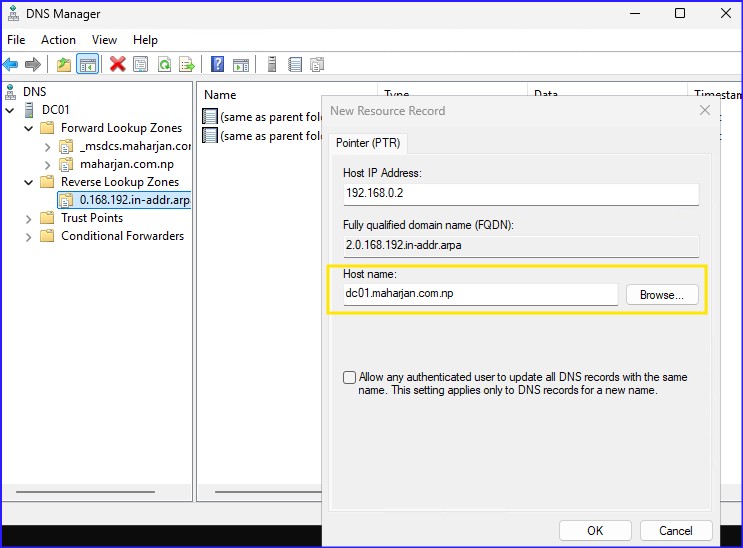Click the server tower icon in toolbar
The height and width of the screenshot is (548, 743).
coord(271,65)
